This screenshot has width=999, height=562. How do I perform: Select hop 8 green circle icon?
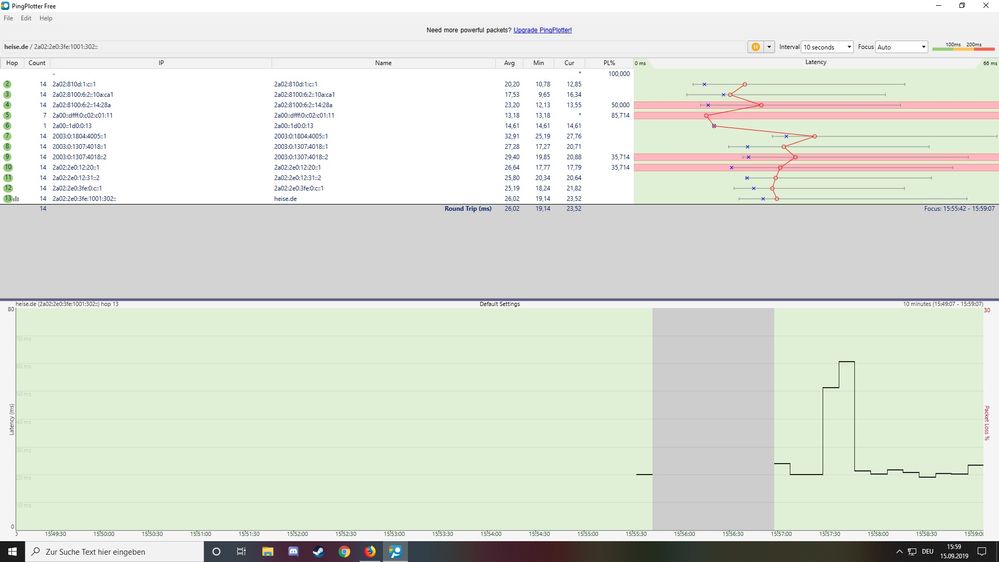[x=7, y=147]
